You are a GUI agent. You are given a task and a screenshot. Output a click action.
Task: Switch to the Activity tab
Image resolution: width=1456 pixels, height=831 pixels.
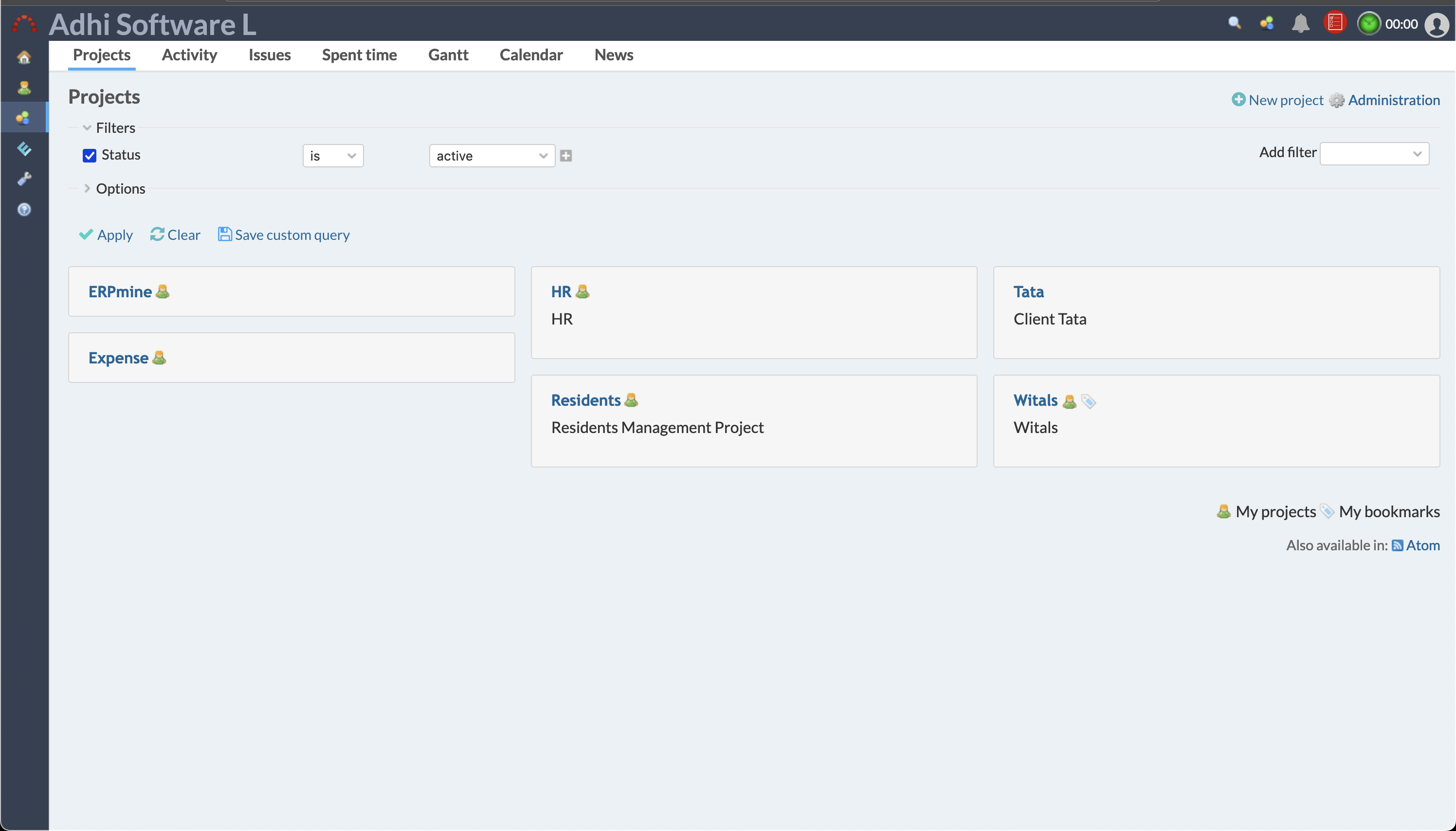(x=189, y=55)
